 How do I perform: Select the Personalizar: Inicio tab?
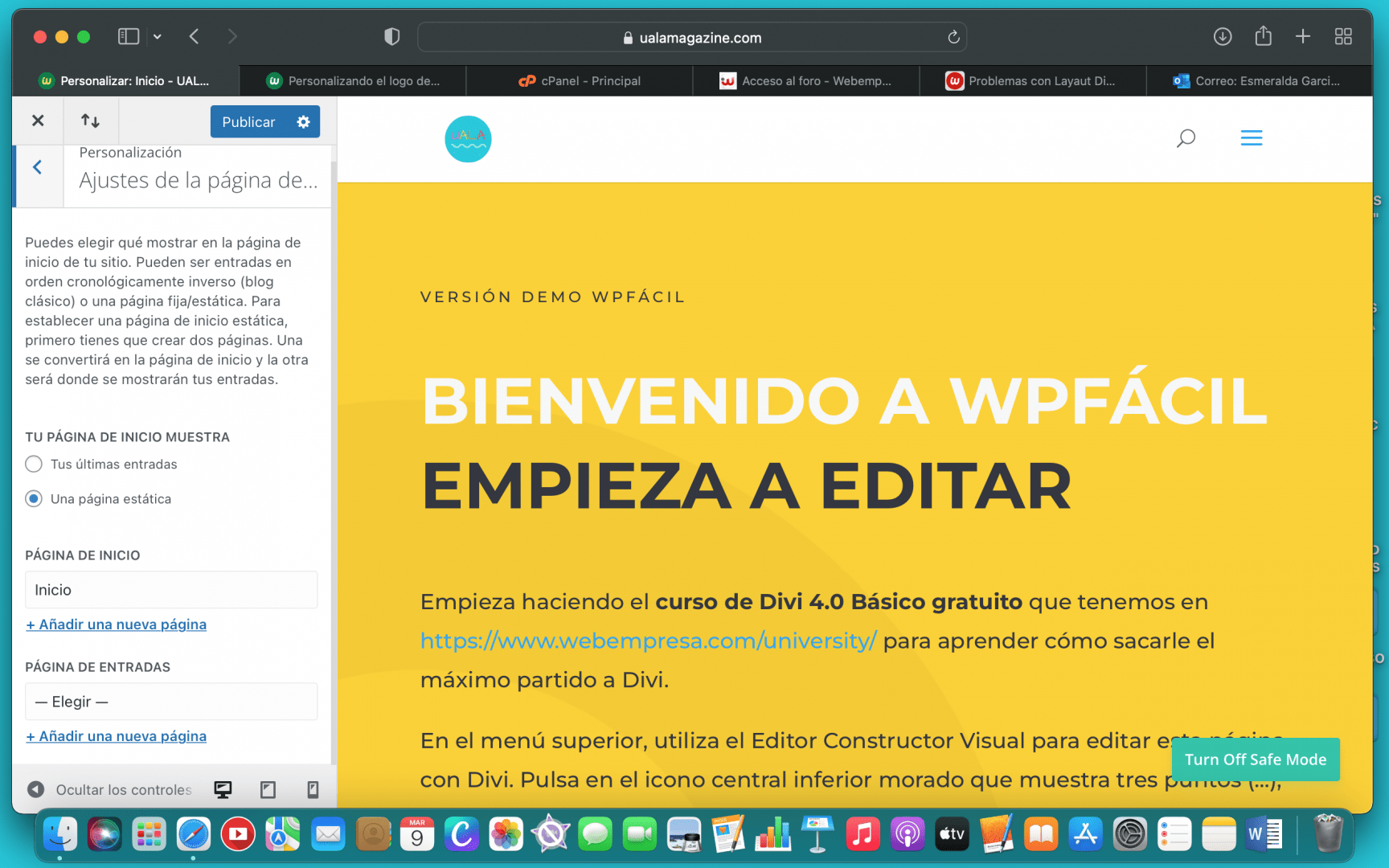125,80
